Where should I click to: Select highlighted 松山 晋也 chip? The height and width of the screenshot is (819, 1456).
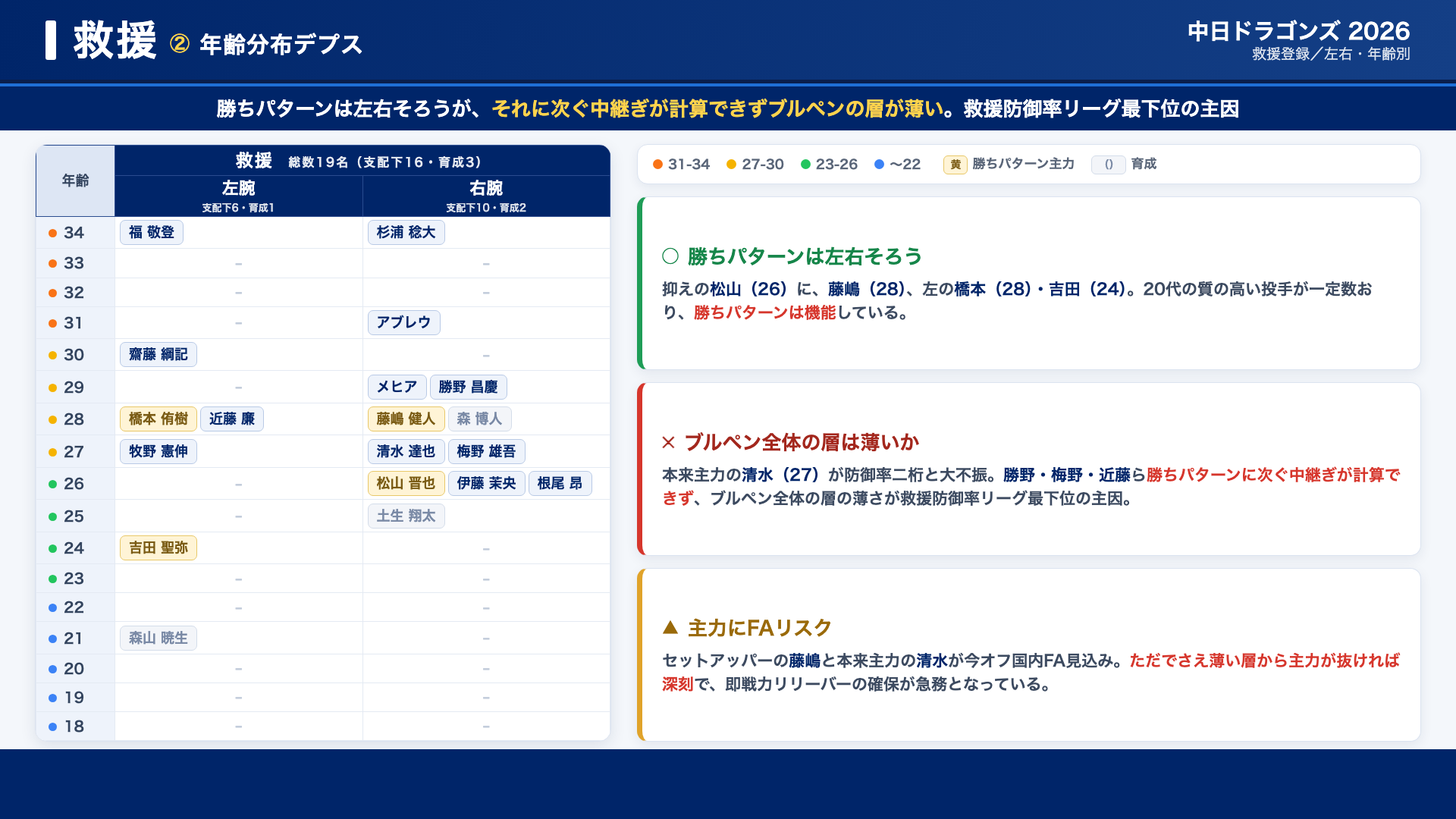406,483
